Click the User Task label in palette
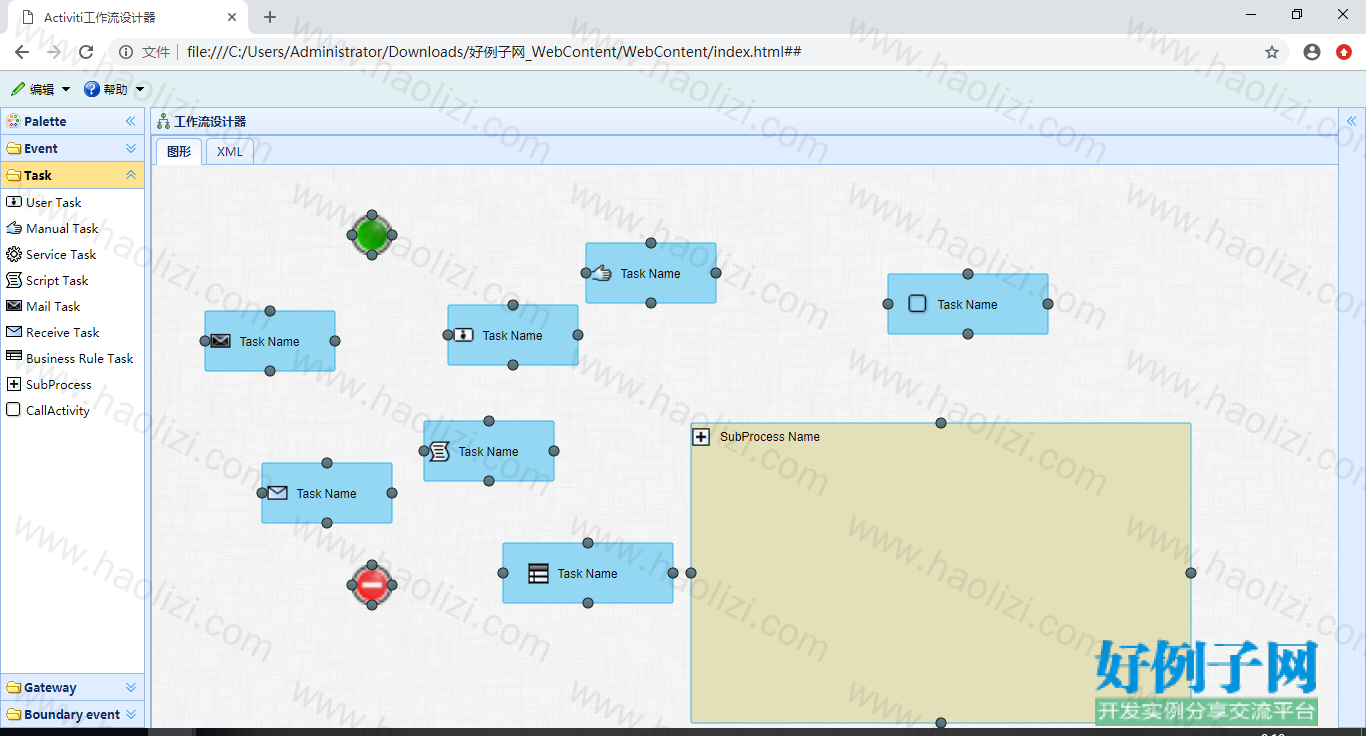This screenshot has height=736, width=1366. click(54, 202)
